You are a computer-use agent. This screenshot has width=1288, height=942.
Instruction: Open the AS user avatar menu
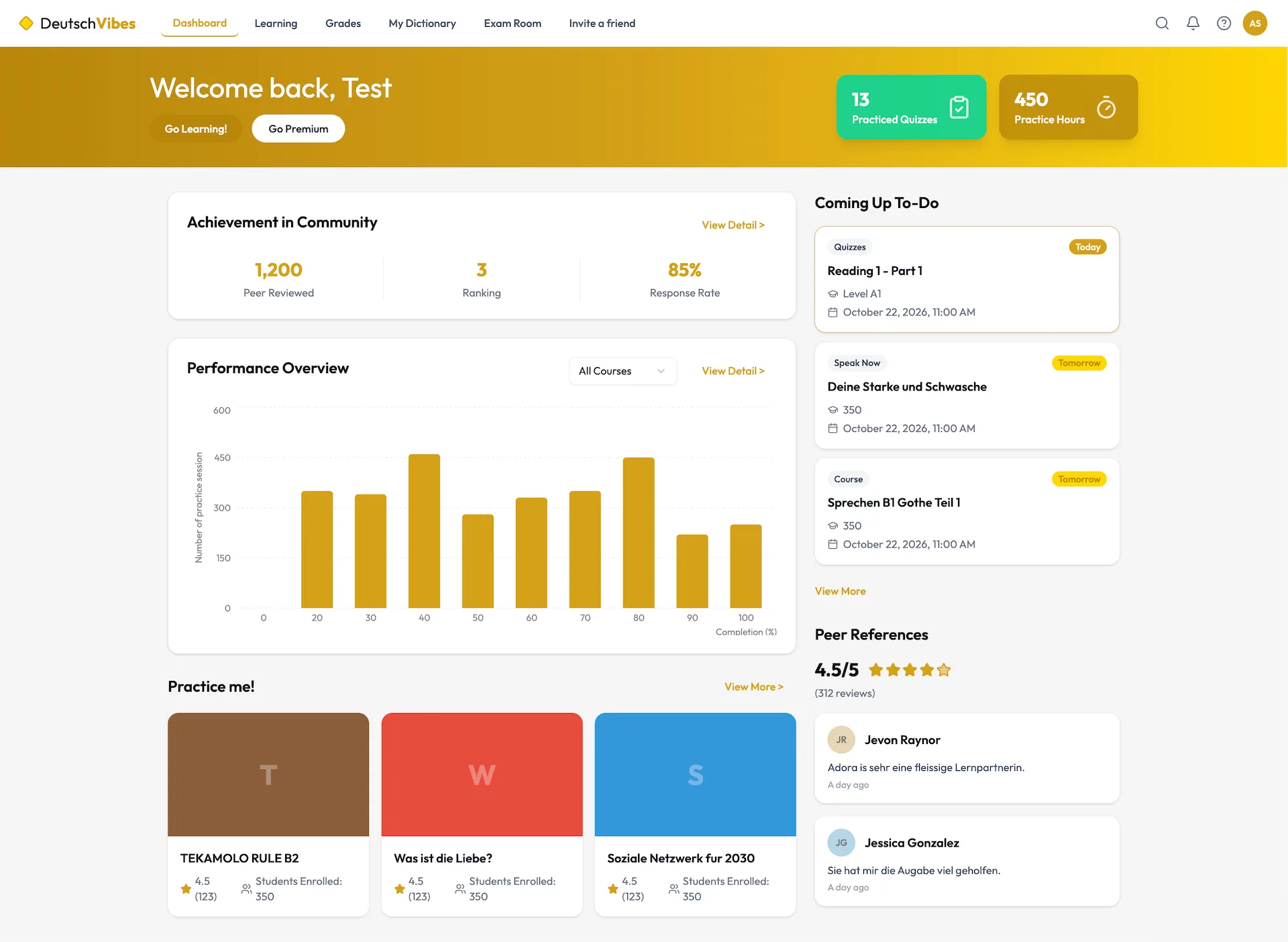(x=1254, y=23)
